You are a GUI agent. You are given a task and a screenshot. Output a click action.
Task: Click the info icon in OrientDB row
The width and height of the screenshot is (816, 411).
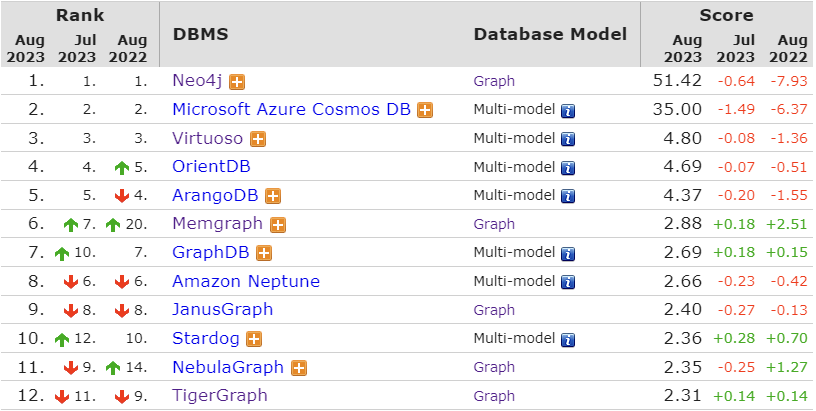[568, 168]
